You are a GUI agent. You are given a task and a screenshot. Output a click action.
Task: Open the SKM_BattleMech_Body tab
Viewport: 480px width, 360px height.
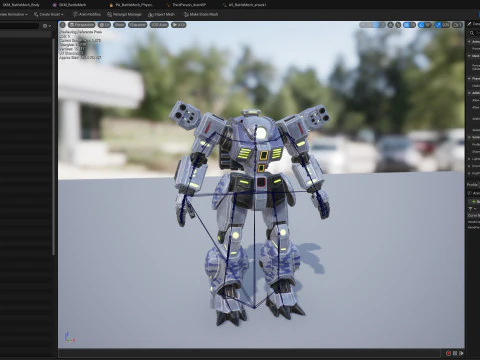(21, 5)
